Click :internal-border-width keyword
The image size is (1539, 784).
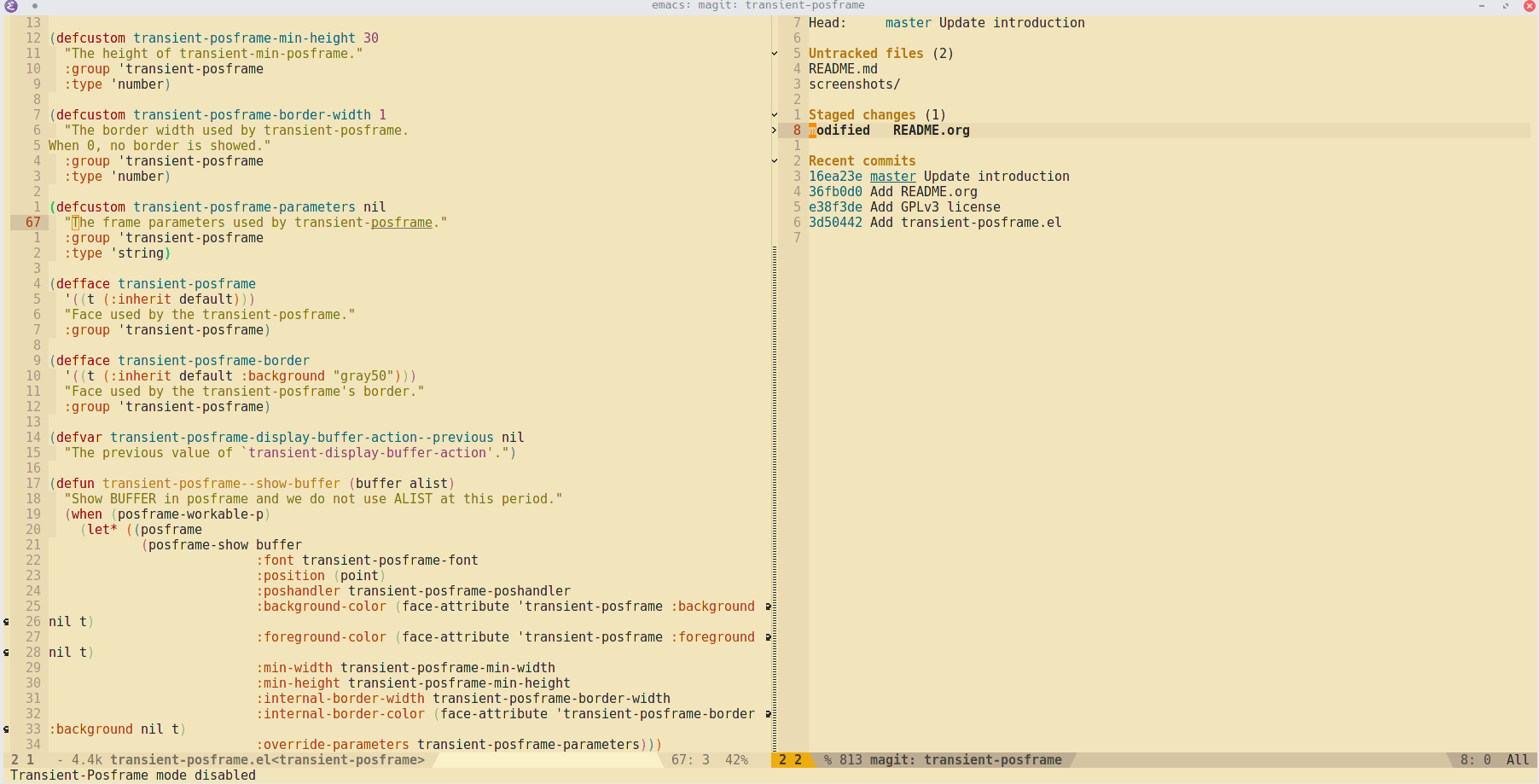point(340,699)
